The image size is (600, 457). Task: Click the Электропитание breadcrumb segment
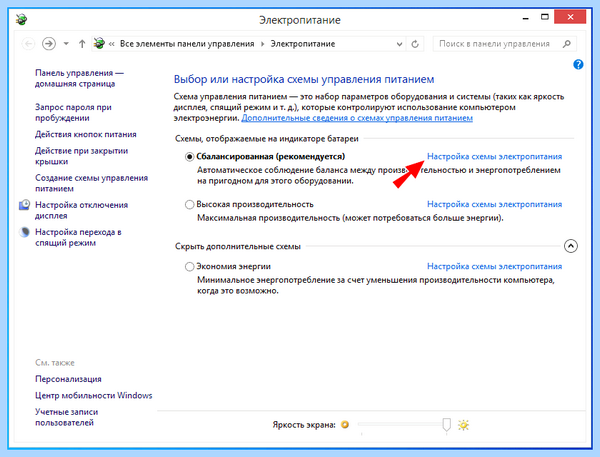pos(303,44)
